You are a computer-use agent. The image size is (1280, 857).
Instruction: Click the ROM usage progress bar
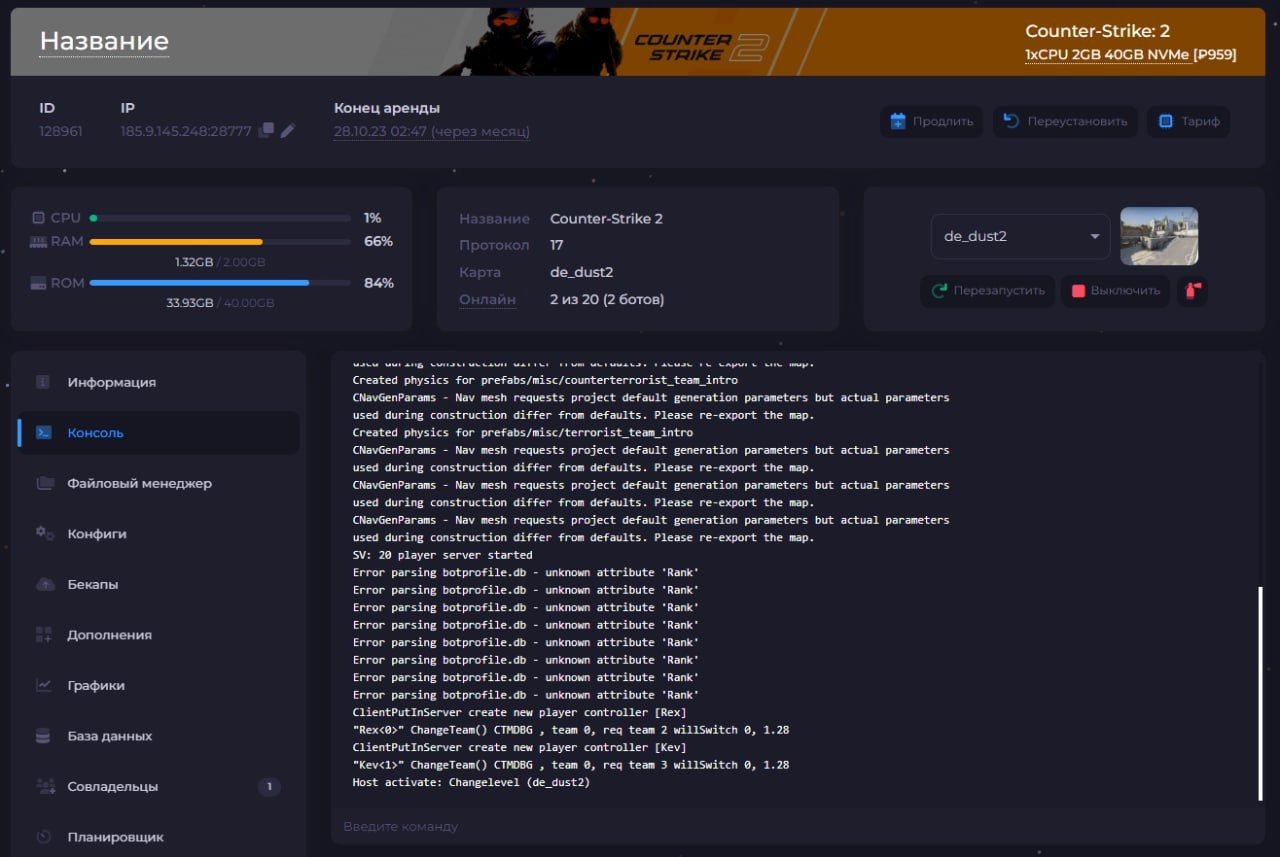click(220, 283)
